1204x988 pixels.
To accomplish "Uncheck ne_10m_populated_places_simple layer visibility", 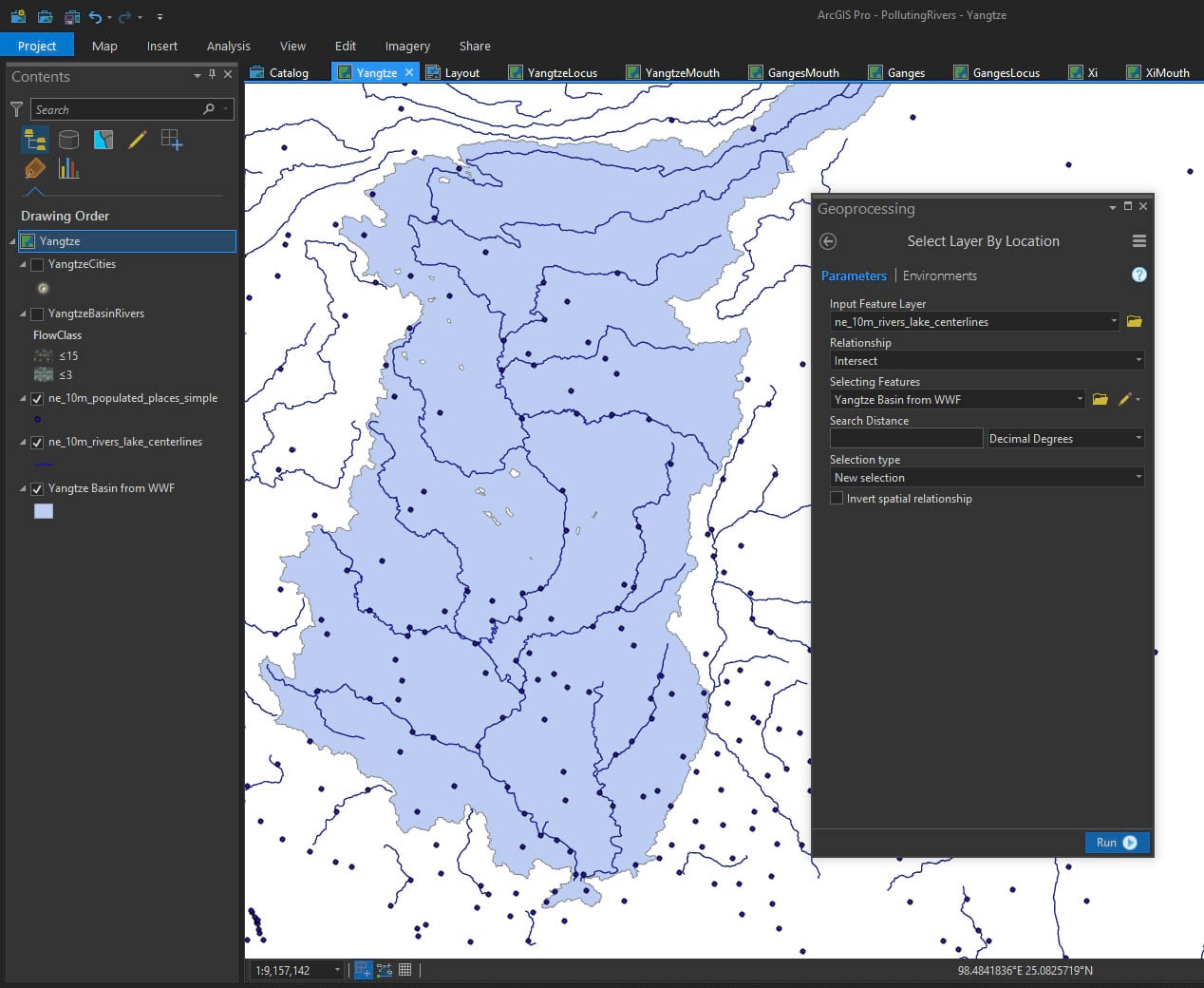I will tap(37, 399).
